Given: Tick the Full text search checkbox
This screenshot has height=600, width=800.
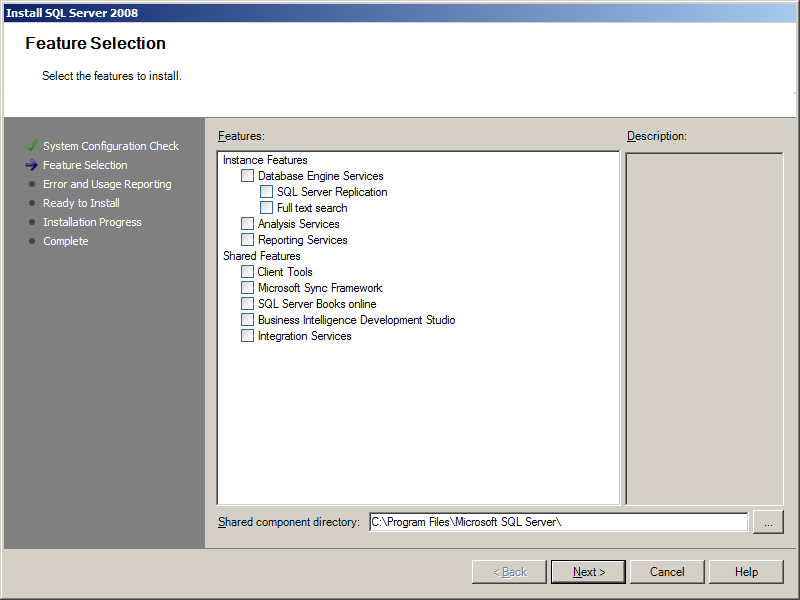Looking at the screenshot, I should click(x=266, y=208).
